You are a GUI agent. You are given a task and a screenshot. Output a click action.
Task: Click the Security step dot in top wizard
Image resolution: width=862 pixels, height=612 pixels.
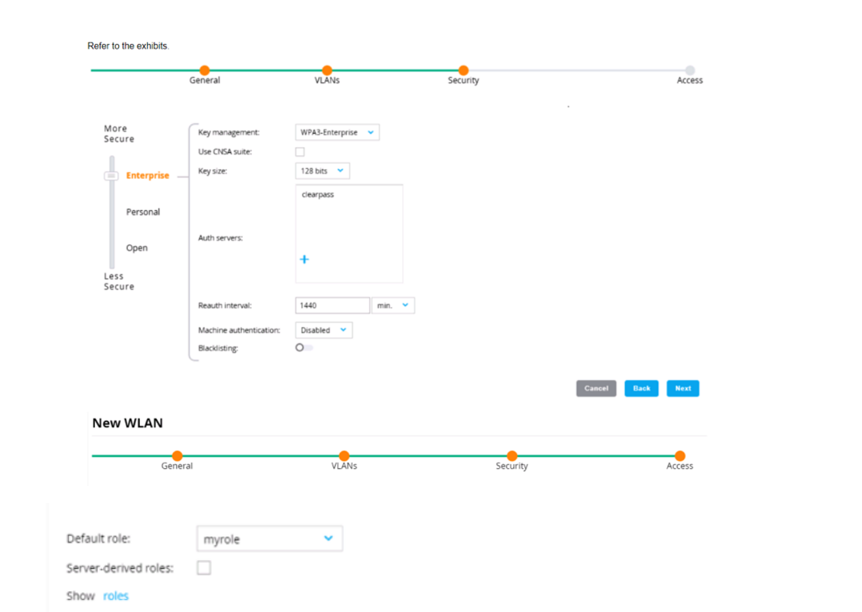tap(463, 70)
